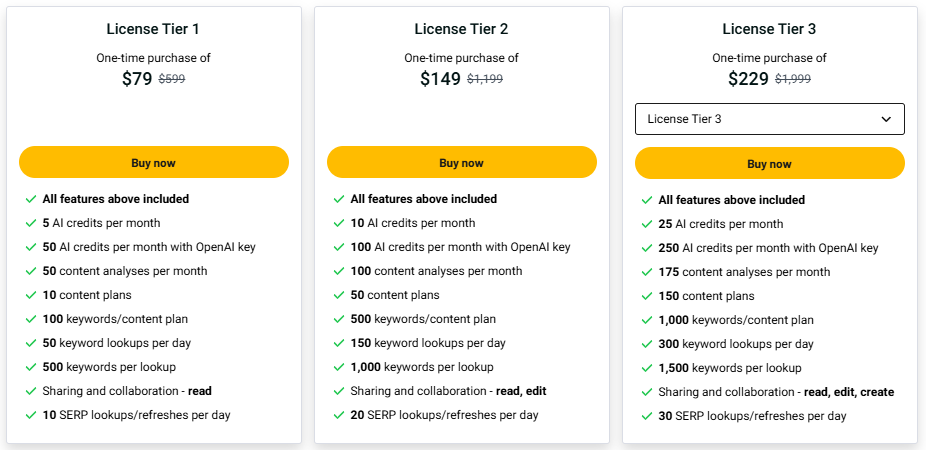Click Buy now for License Tier 3
The width and height of the screenshot is (926, 450).
[x=770, y=164]
